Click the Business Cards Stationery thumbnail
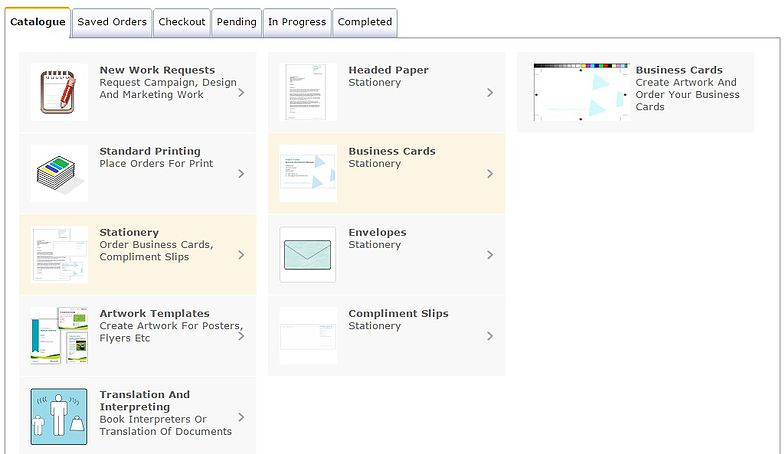The height and width of the screenshot is (454, 784). 308,173
